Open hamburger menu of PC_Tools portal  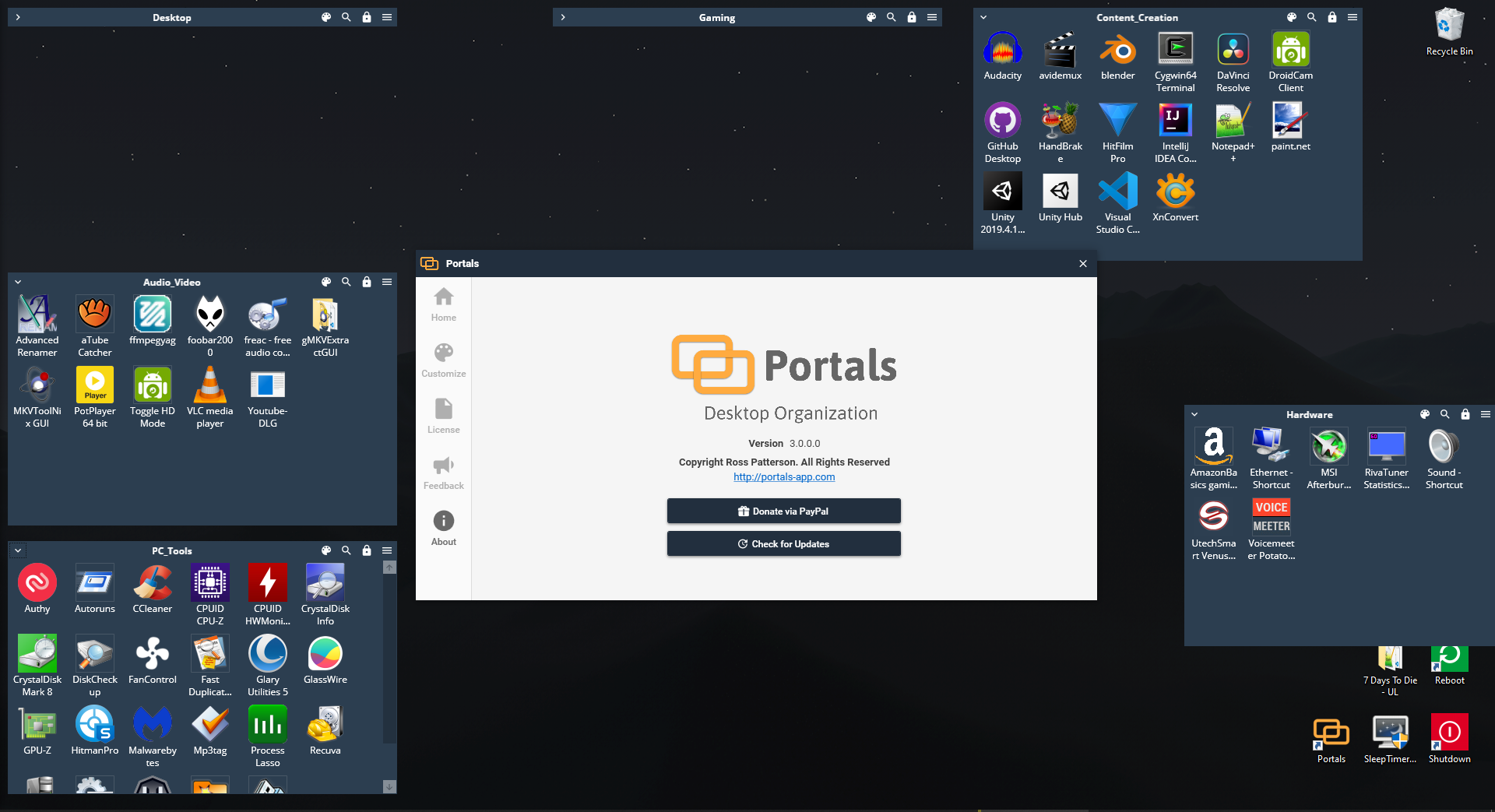(387, 550)
